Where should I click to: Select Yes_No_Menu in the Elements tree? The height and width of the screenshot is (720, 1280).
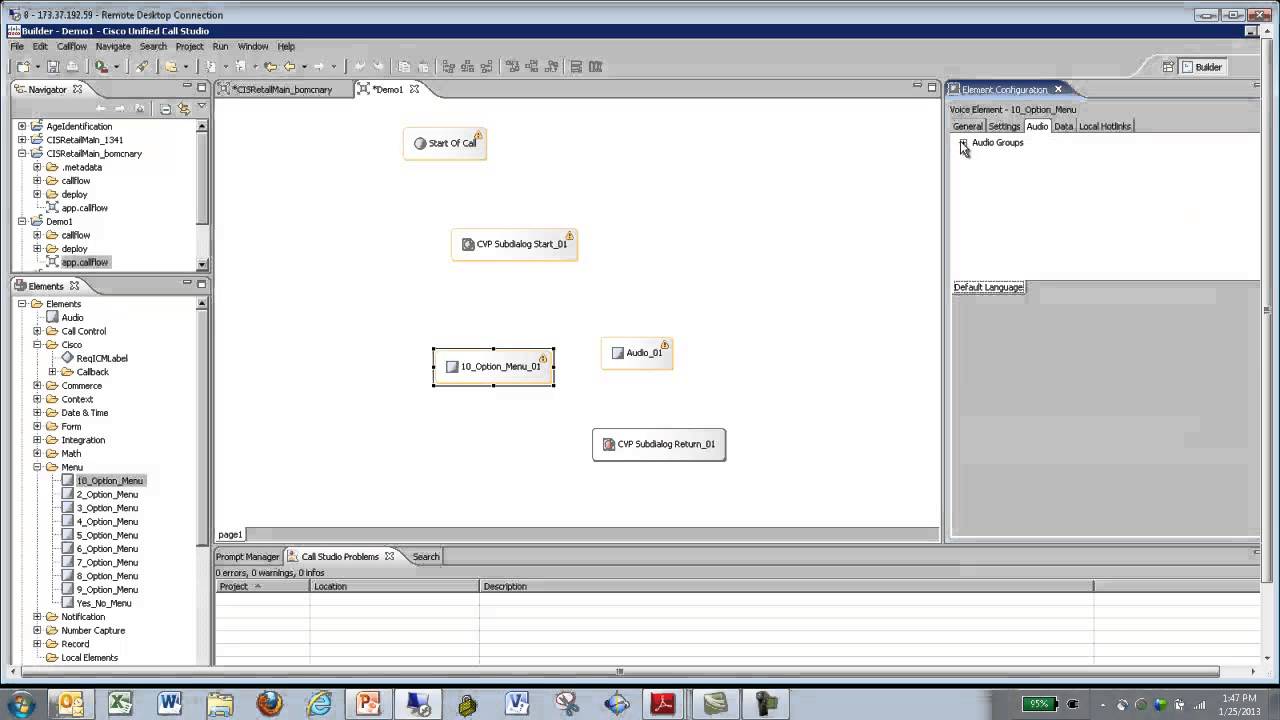click(104, 603)
